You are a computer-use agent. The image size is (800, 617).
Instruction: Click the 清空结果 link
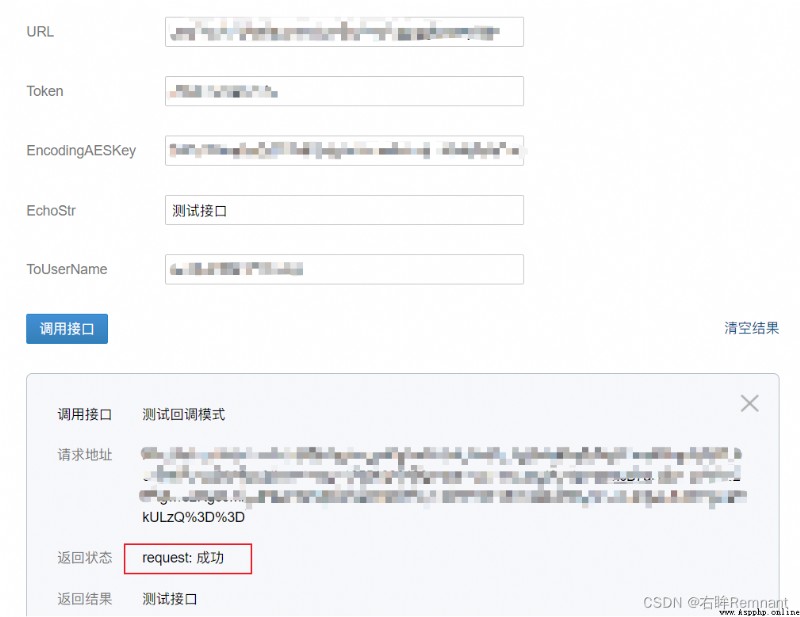point(752,328)
